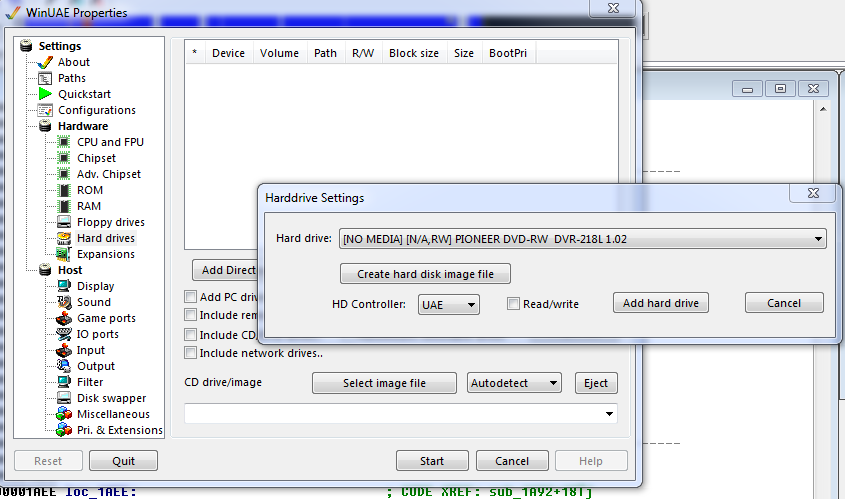Click Create hard disk image file button
The image size is (845, 499).
coord(425,274)
